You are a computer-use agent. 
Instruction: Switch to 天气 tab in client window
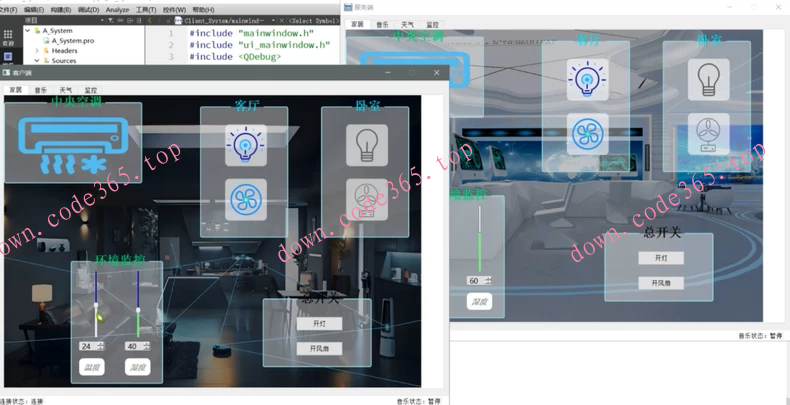coord(65,90)
